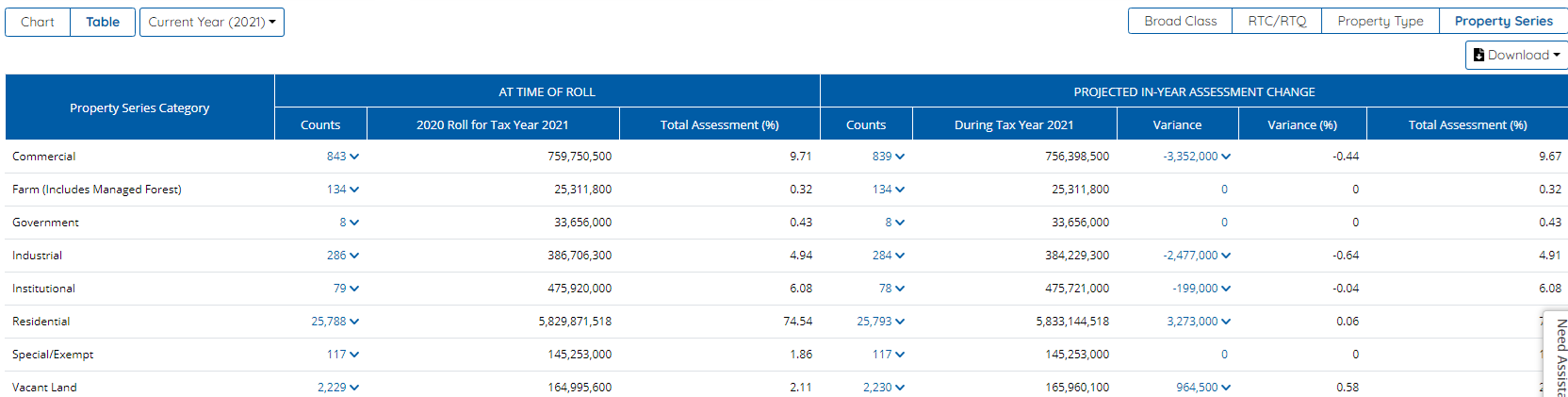The image size is (1568, 397).
Task: Expand Residential roll count 25,788
Action: [x=335, y=322]
